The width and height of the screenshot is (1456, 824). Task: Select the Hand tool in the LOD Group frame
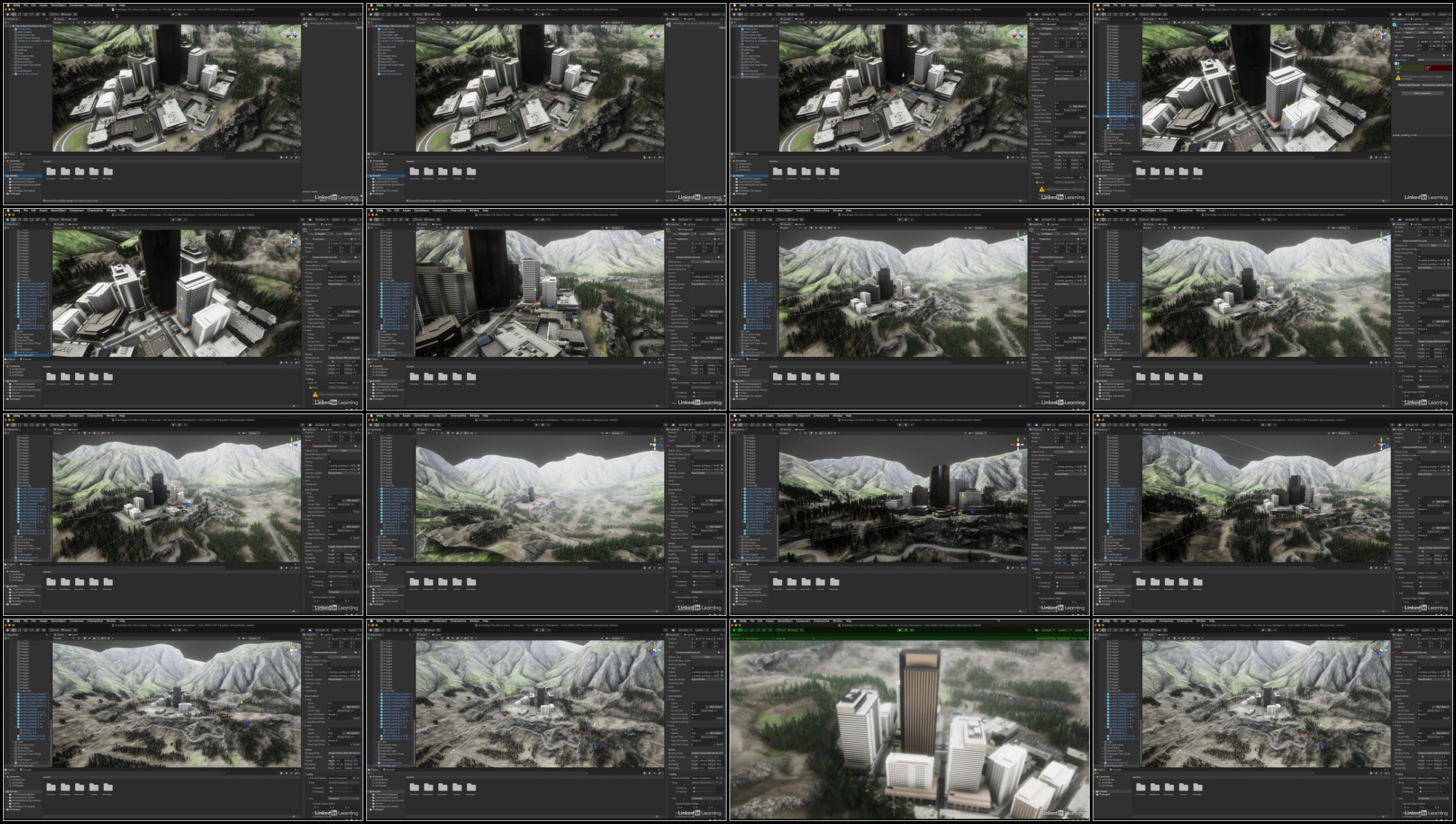coord(1098,14)
